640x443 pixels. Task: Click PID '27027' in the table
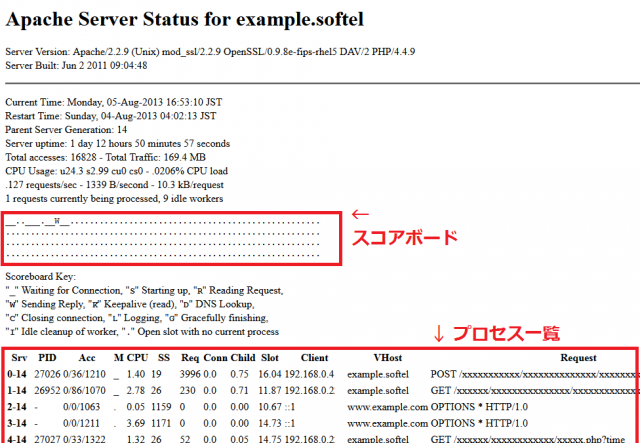[47, 439]
